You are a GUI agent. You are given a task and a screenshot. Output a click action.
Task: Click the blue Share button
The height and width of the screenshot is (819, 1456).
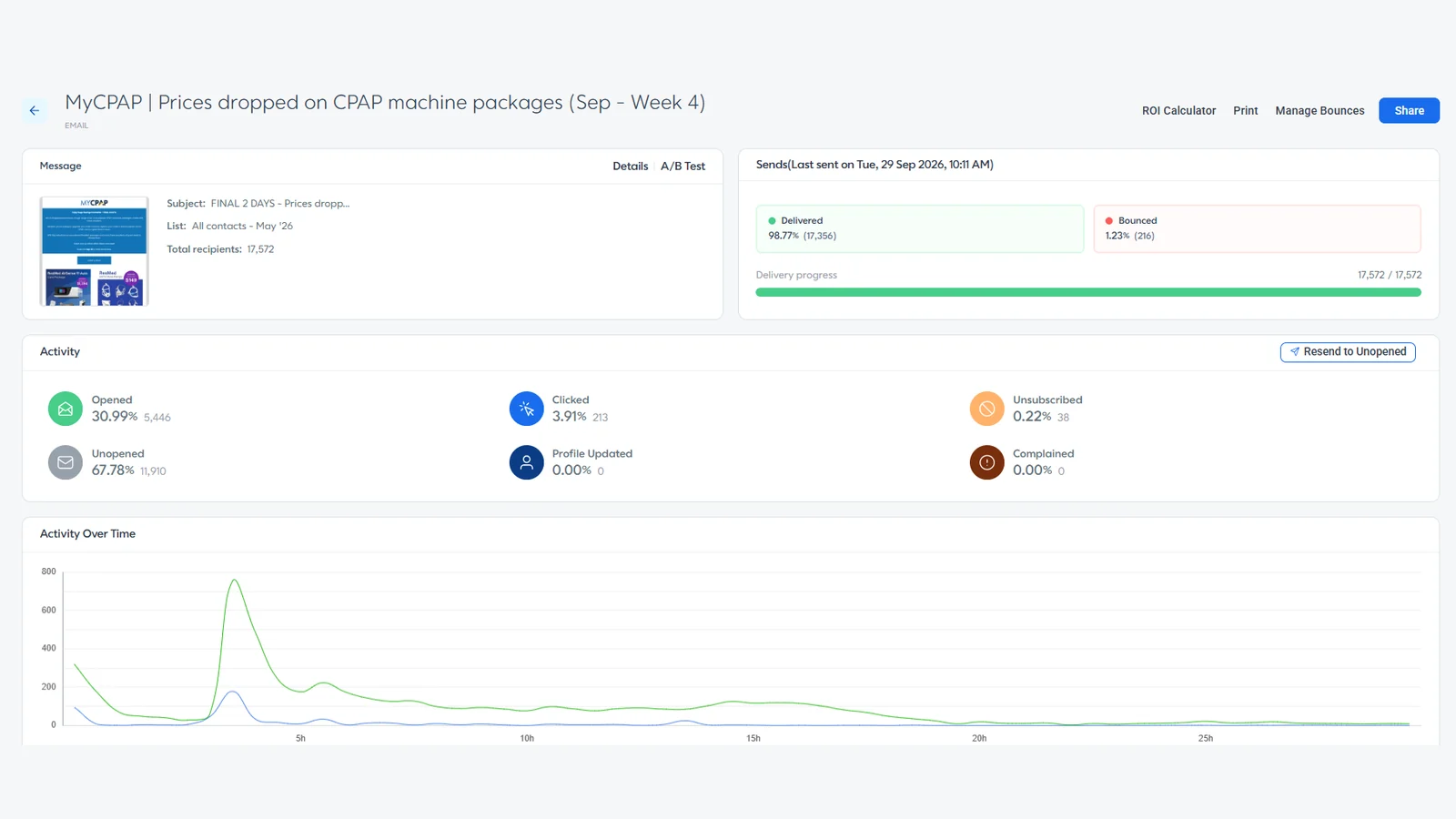coord(1409,110)
